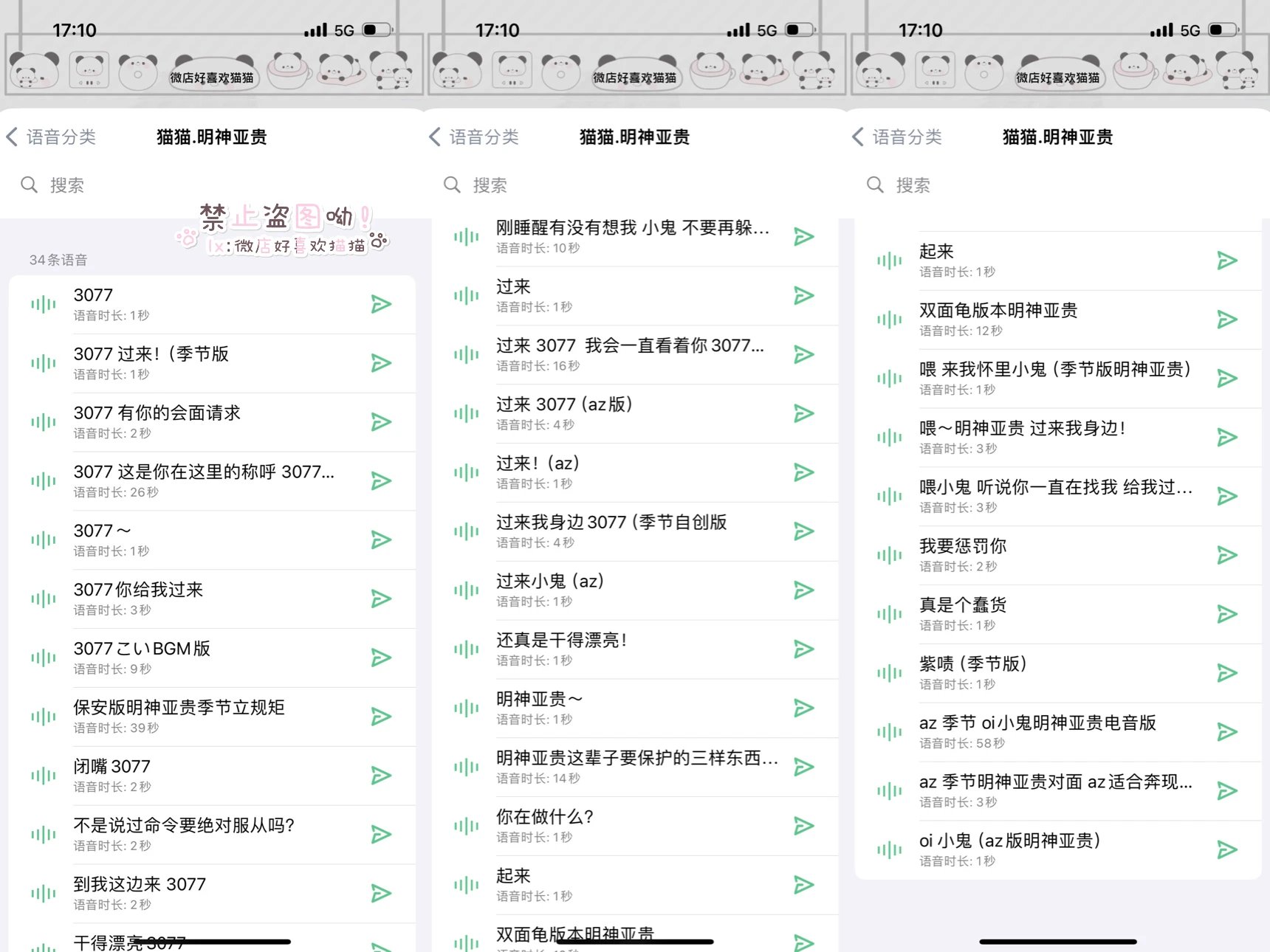The width and height of the screenshot is (1270, 952).
Task: Send the "3077こいBGM版" clip
Action: tap(381, 658)
